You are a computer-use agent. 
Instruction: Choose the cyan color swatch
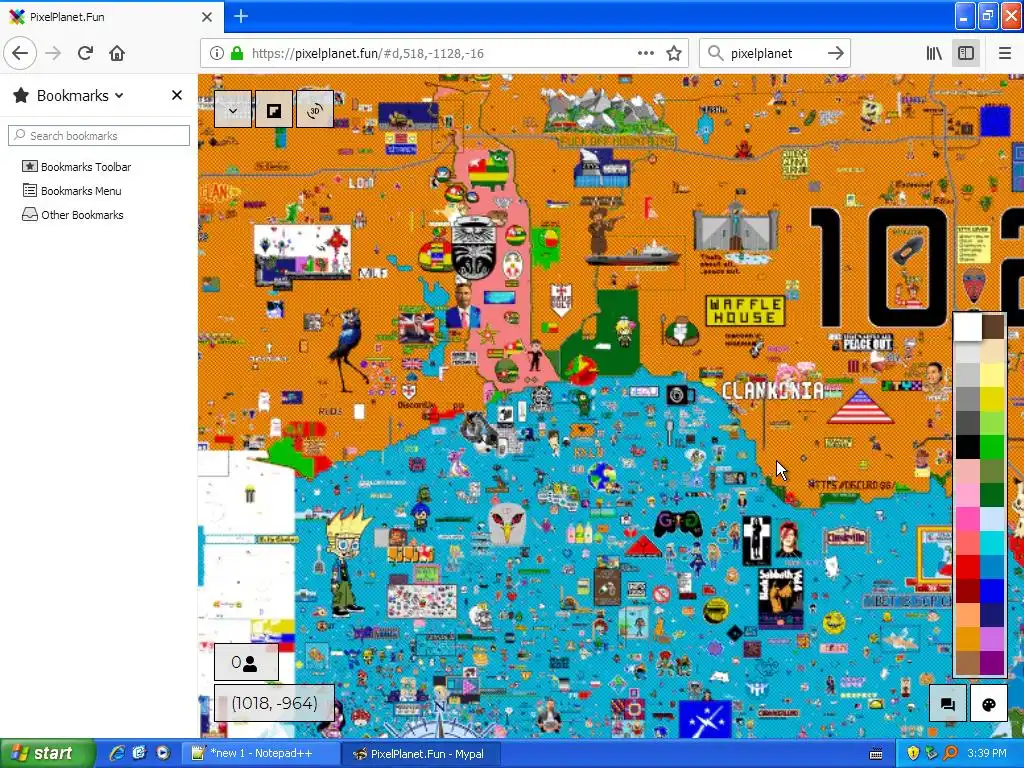pyautogui.click(x=992, y=543)
